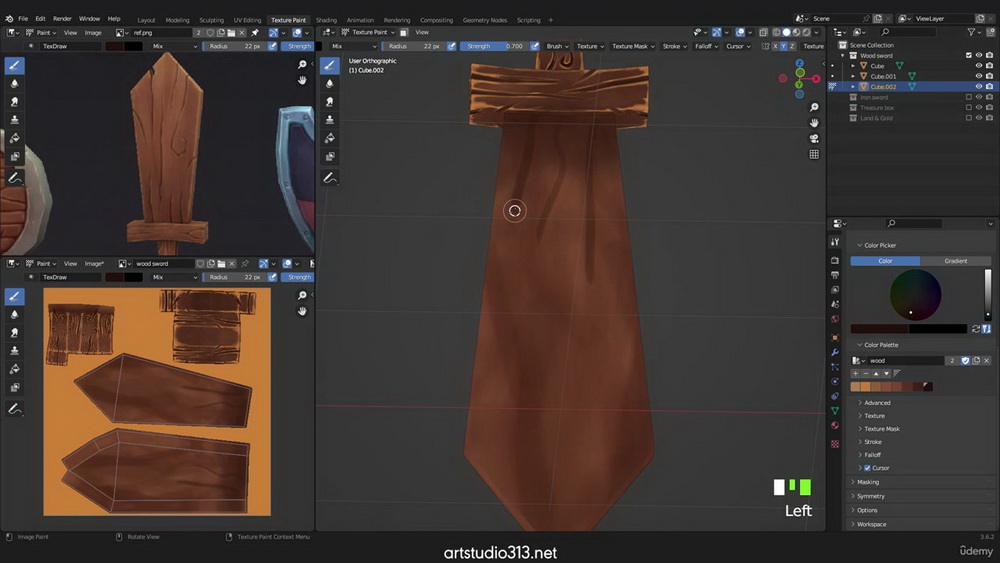Screen dimensions: 1000x563
Task: Expand the Cube.001 tree item
Action: pos(853,76)
